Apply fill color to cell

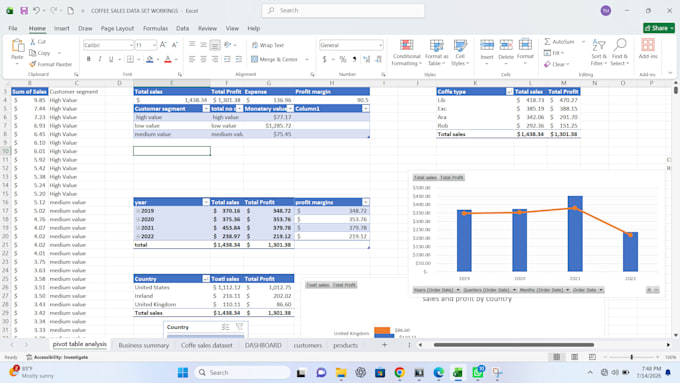(150, 59)
